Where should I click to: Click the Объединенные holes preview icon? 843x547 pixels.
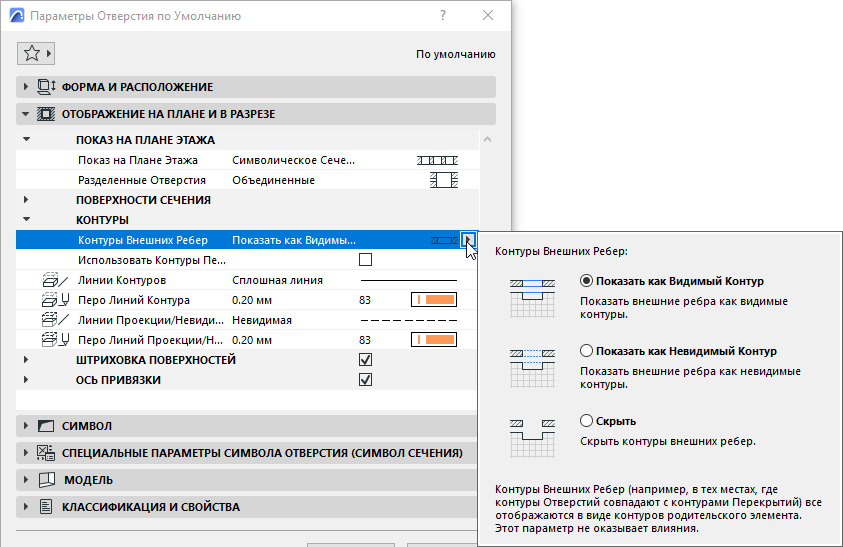point(444,180)
